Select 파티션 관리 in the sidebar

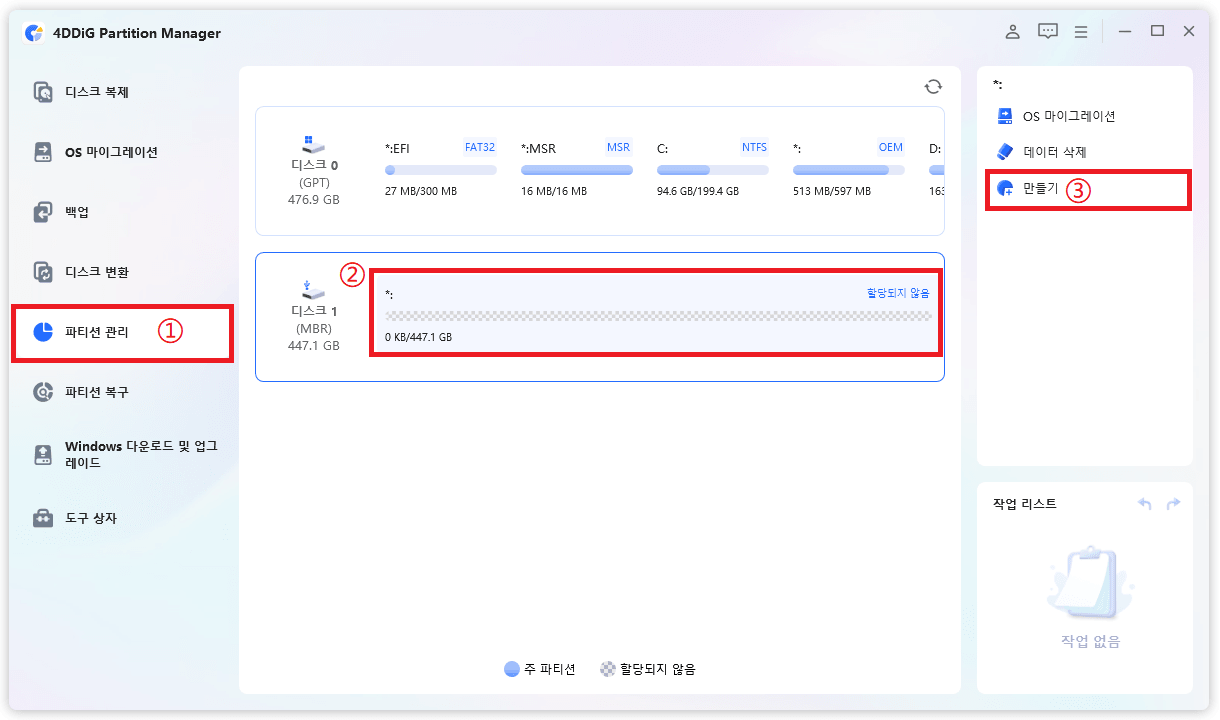[96, 332]
